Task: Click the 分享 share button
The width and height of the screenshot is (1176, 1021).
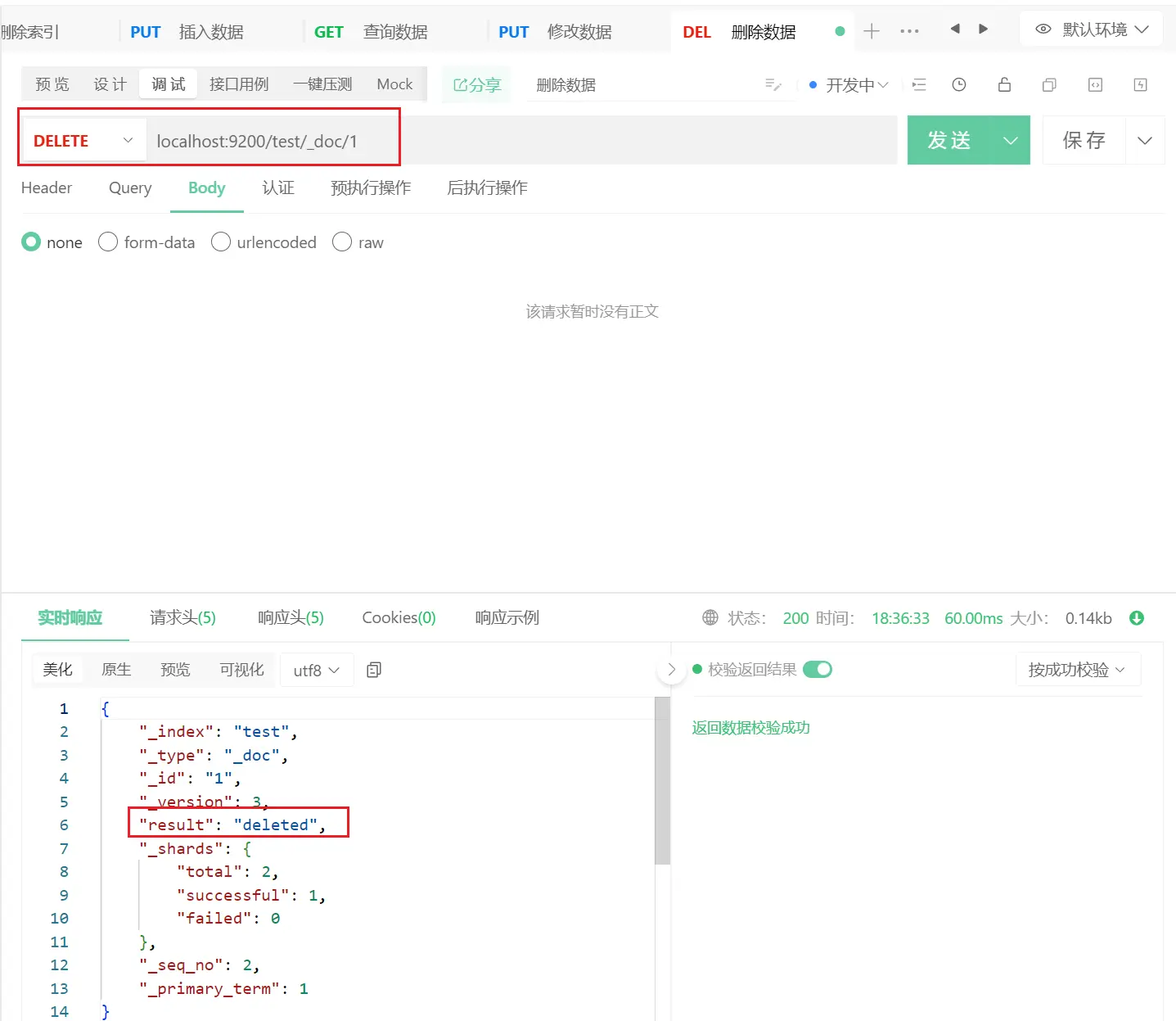Action: pyautogui.click(x=476, y=84)
